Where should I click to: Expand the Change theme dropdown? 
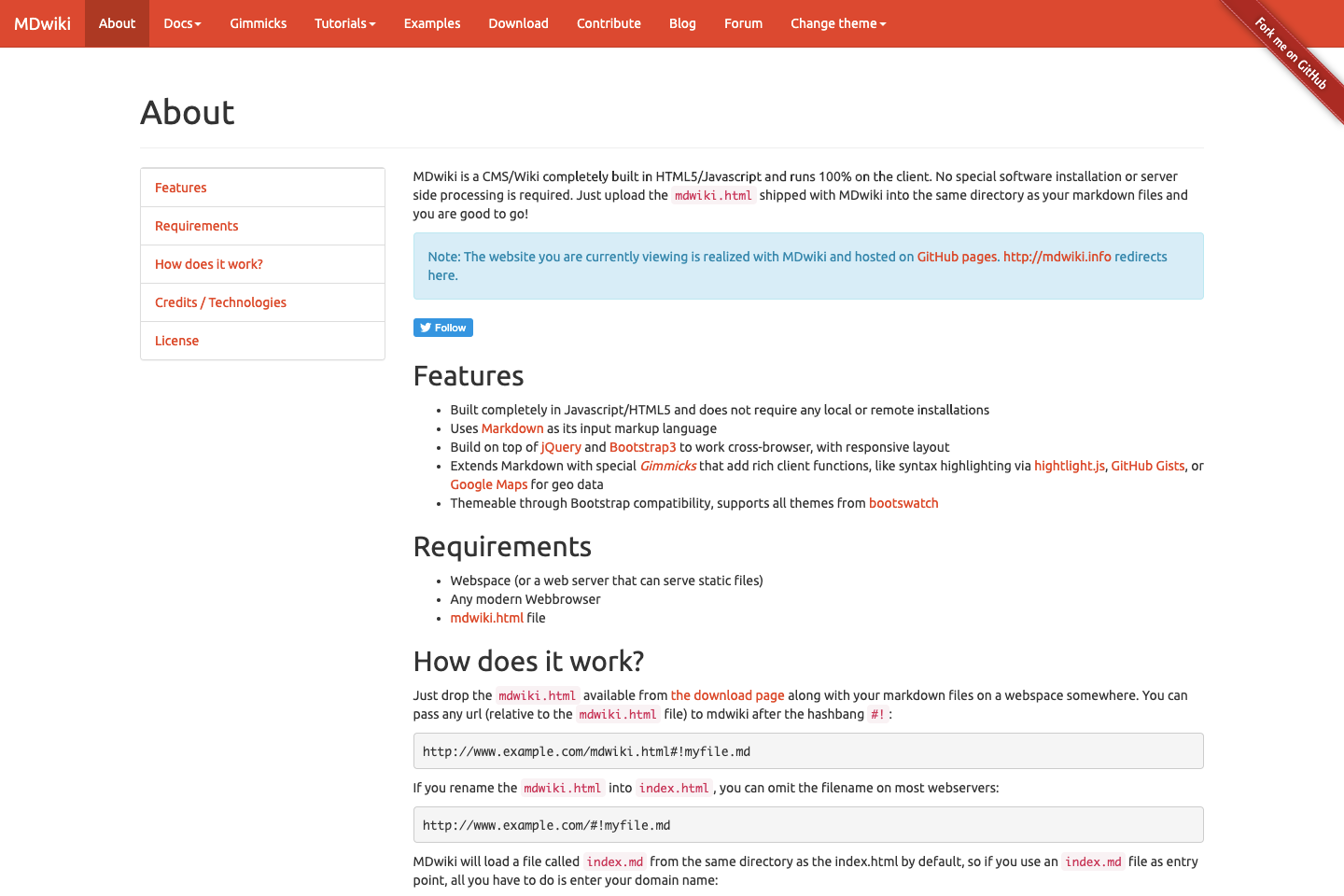[x=838, y=23]
